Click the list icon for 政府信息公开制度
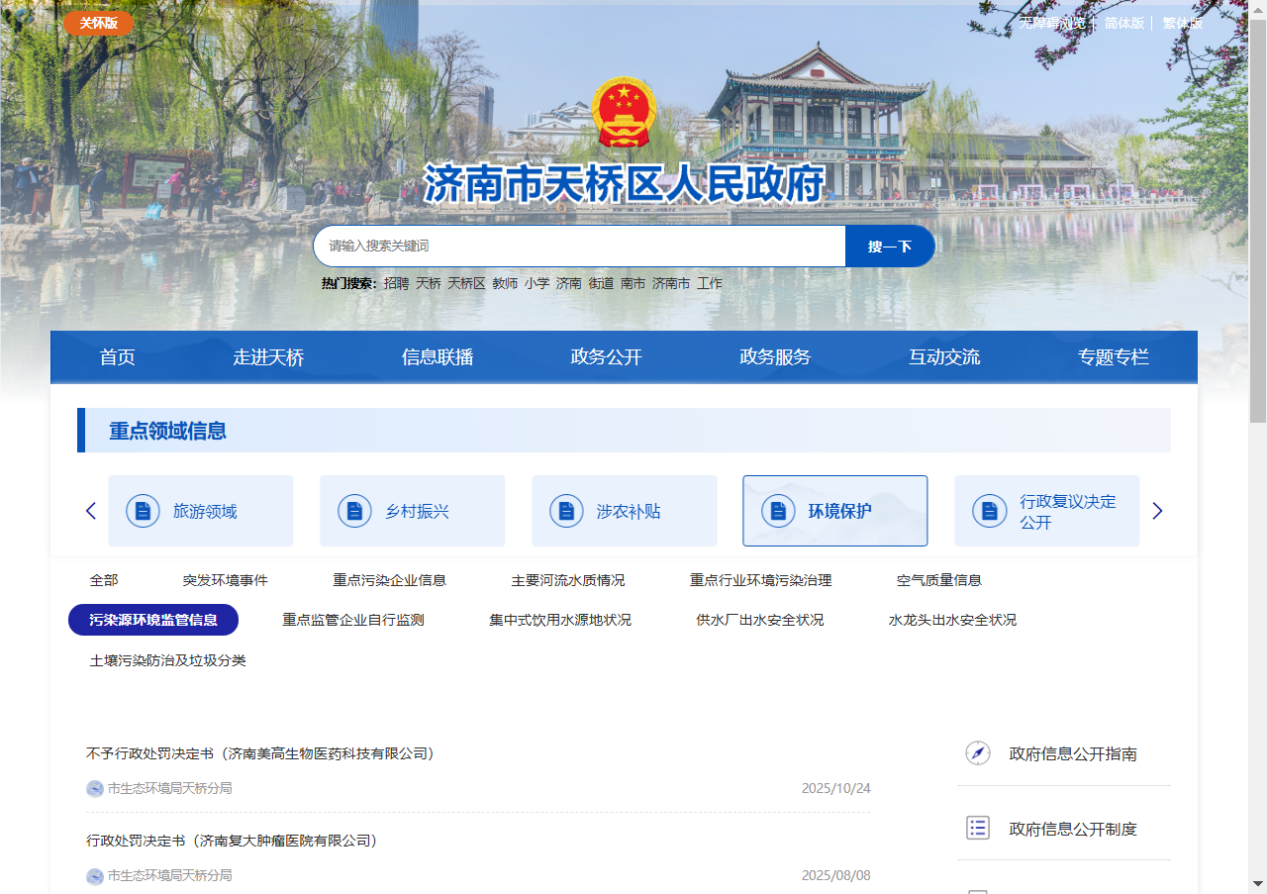The height and width of the screenshot is (894, 1267). pyautogui.click(x=978, y=828)
